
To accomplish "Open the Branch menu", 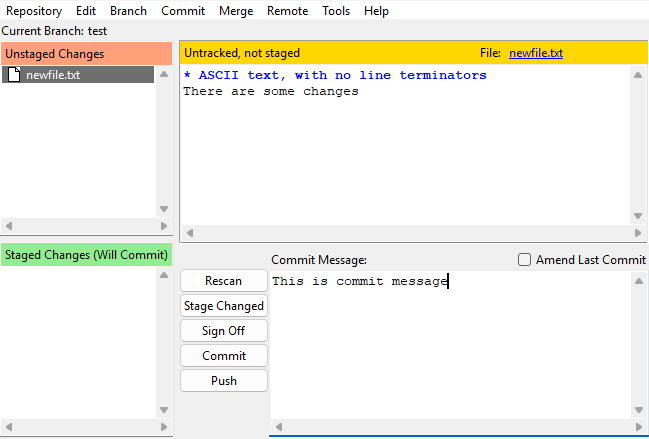I will (x=128, y=11).
